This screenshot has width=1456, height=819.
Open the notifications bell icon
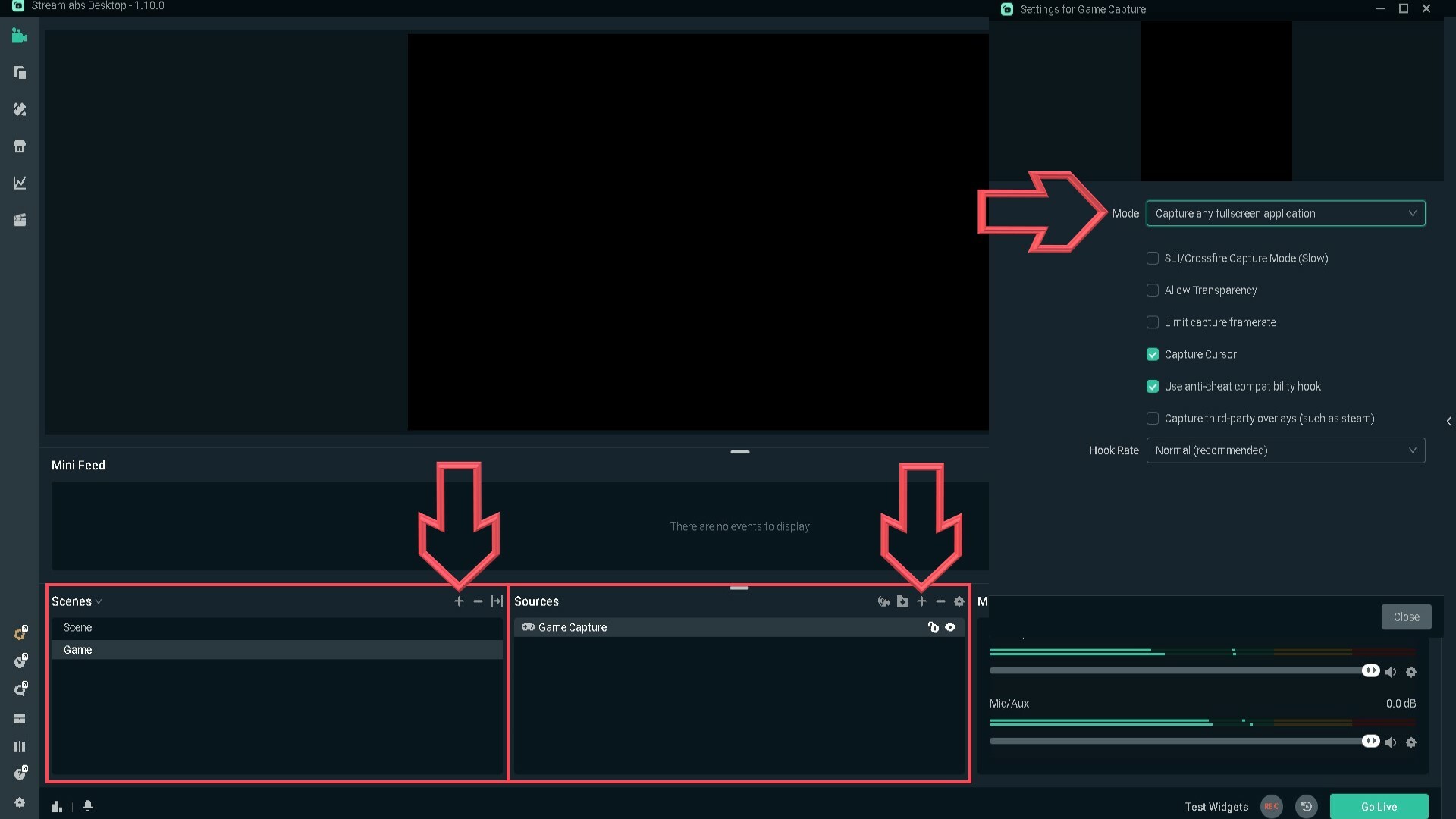pyautogui.click(x=88, y=805)
